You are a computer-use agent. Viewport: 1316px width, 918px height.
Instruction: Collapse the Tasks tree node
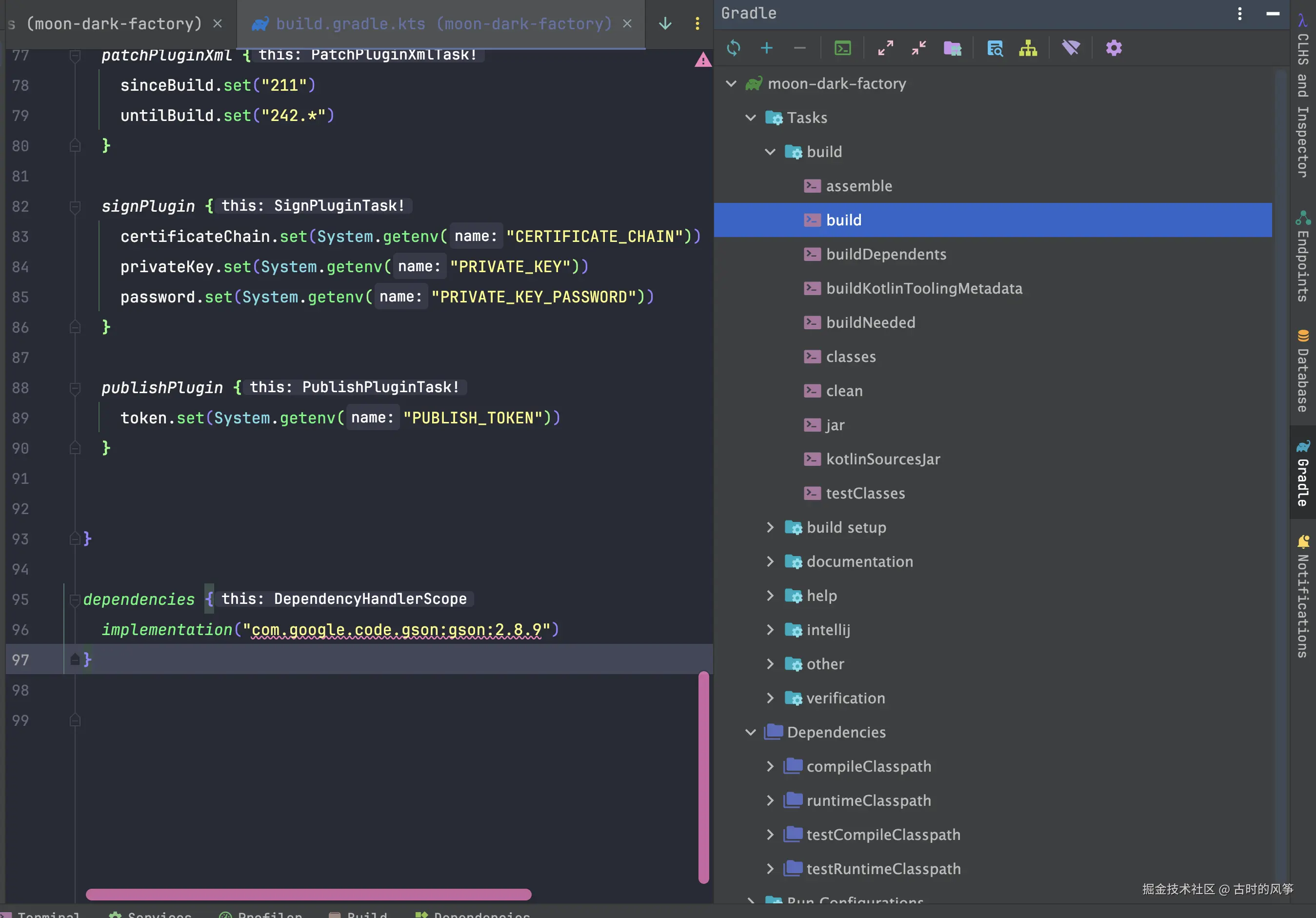point(750,118)
